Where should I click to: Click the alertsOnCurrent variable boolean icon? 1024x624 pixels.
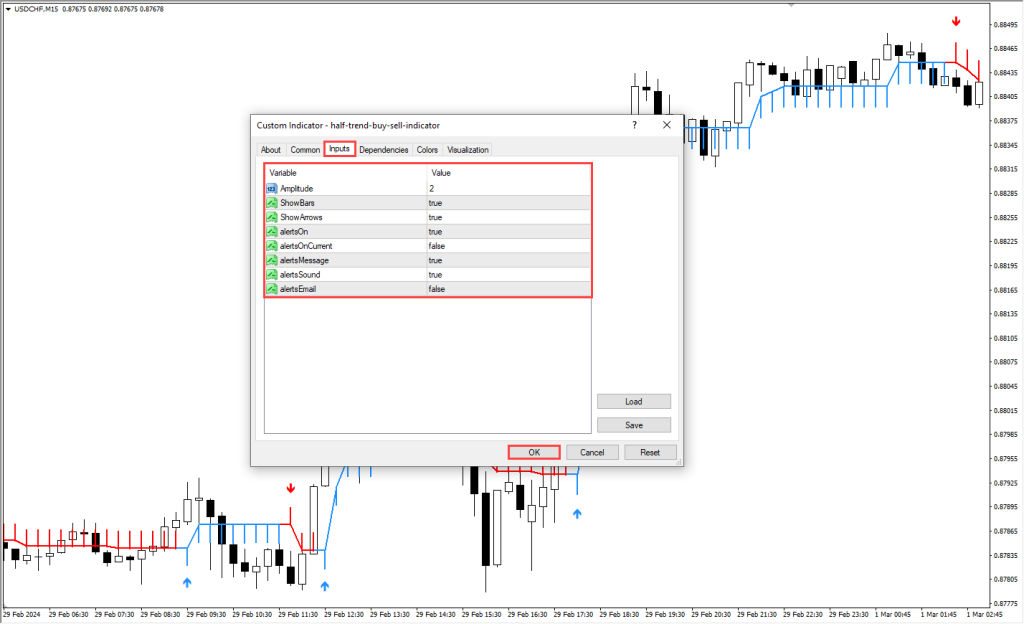pyautogui.click(x=272, y=246)
